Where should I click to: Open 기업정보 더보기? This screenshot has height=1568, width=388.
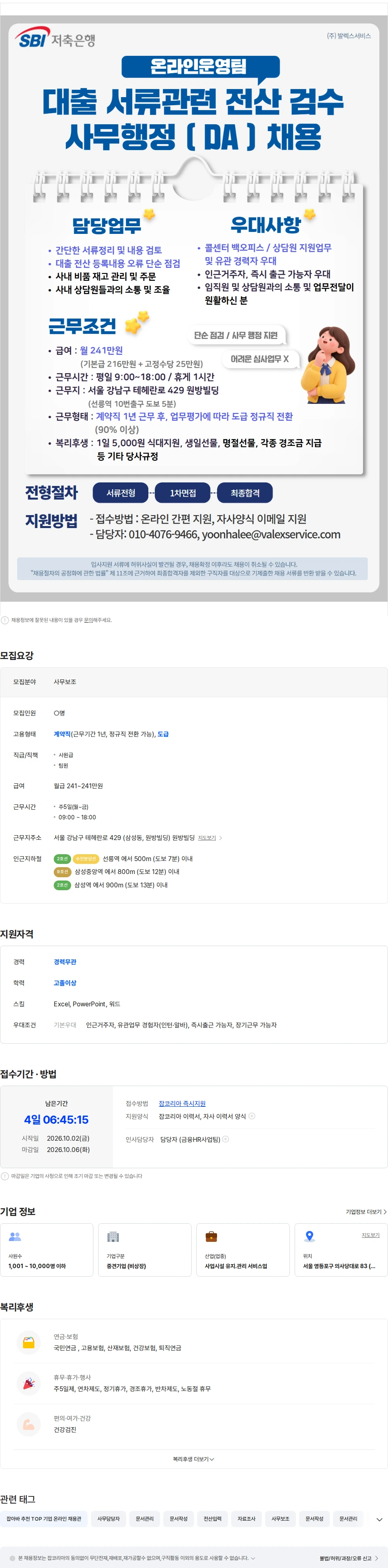click(366, 1212)
